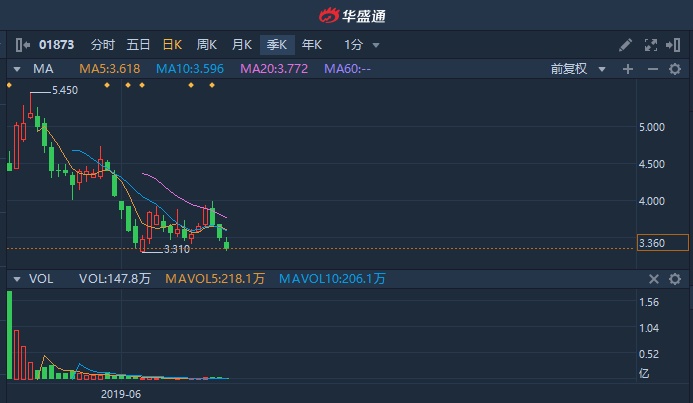Click the 1.56 volume axis label

(x=649, y=302)
